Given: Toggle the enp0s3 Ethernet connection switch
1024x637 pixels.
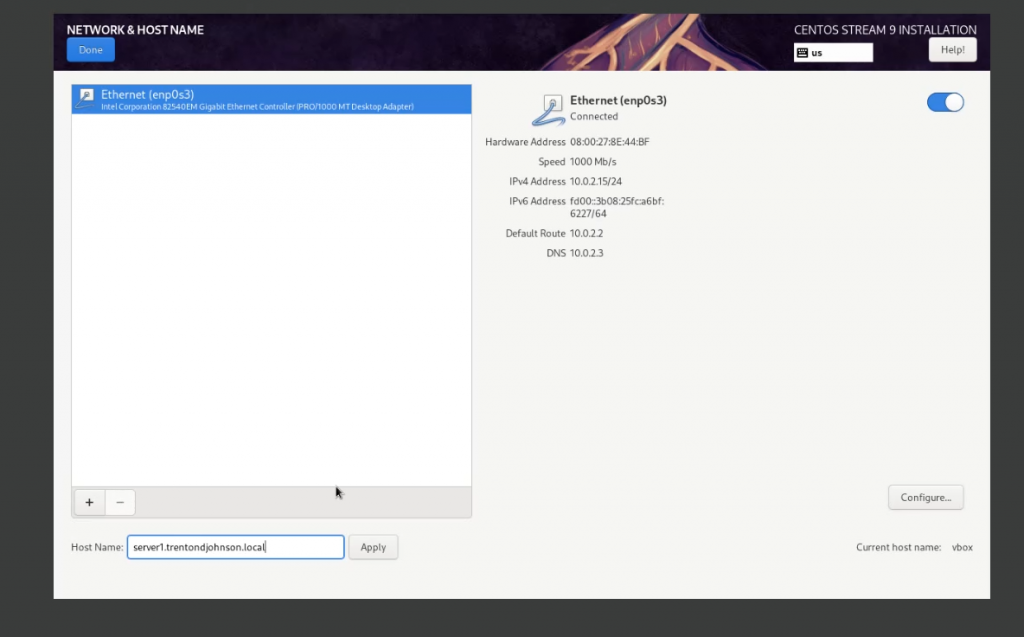Looking at the screenshot, I should [x=945, y=102].
